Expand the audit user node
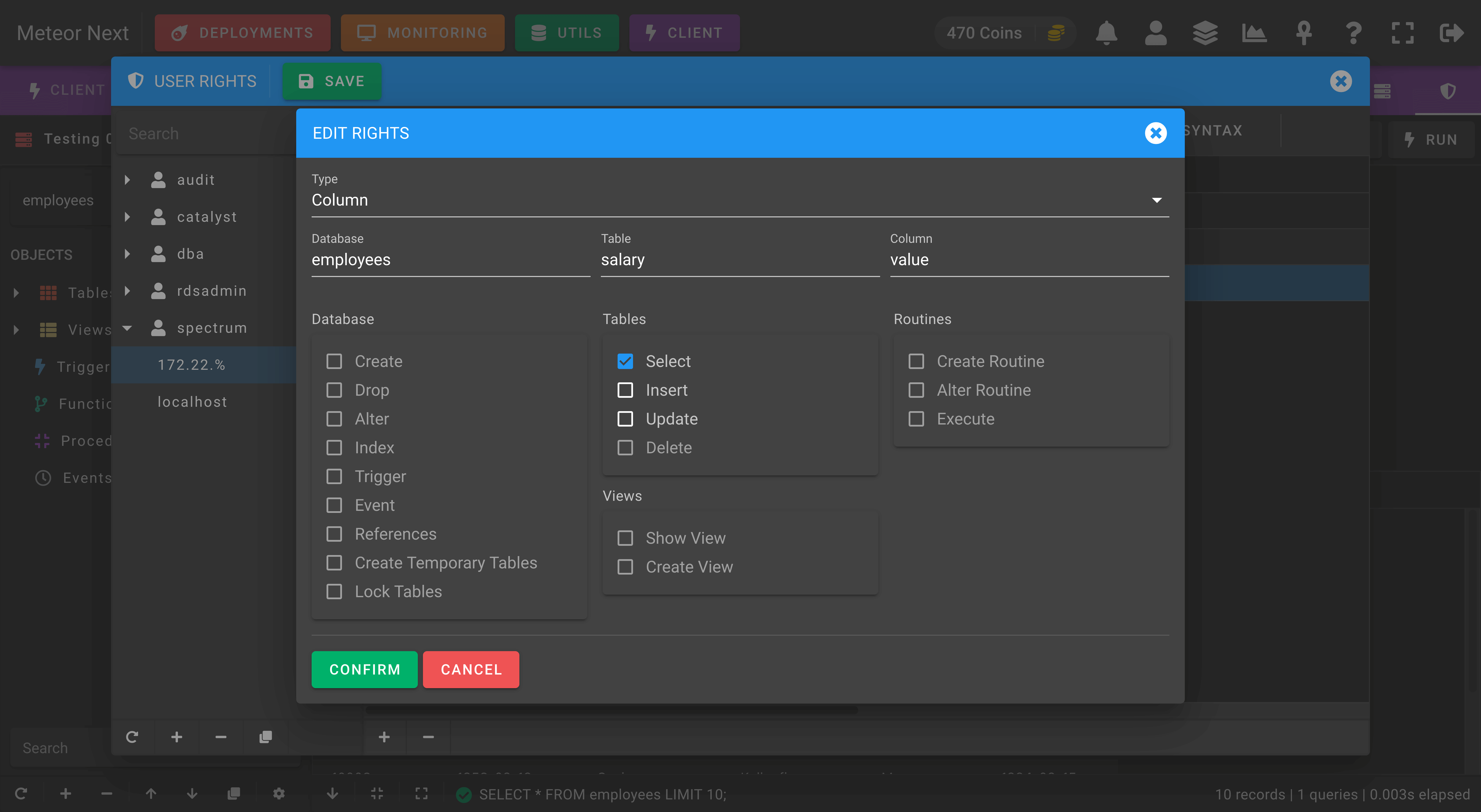 point(128,180)
